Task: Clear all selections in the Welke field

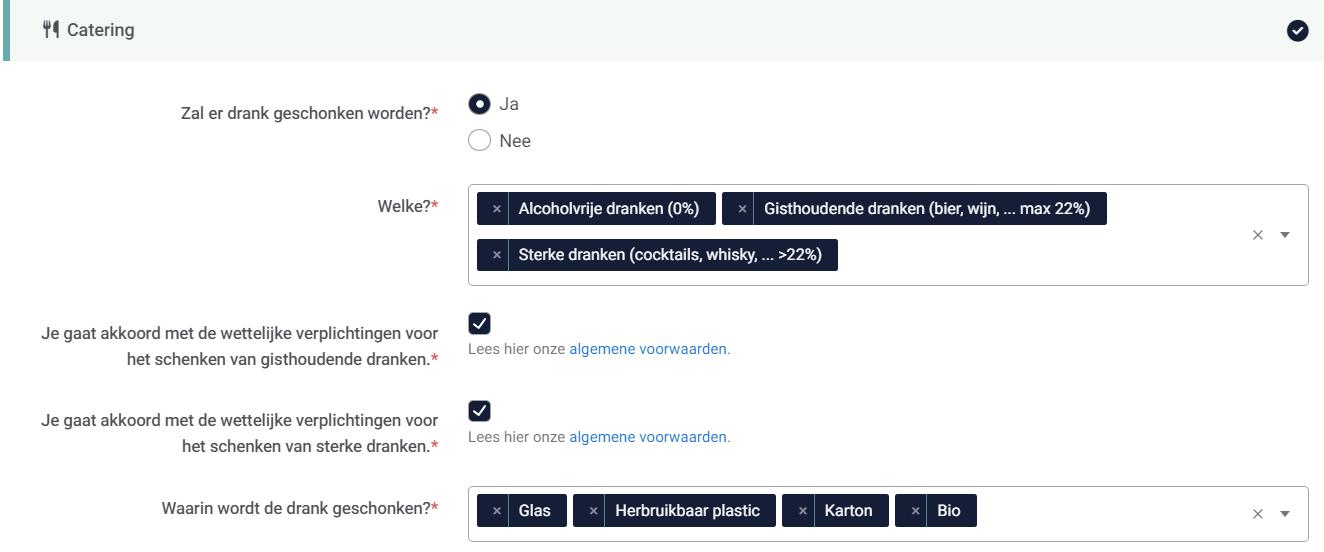Action: pos(1258,235)
